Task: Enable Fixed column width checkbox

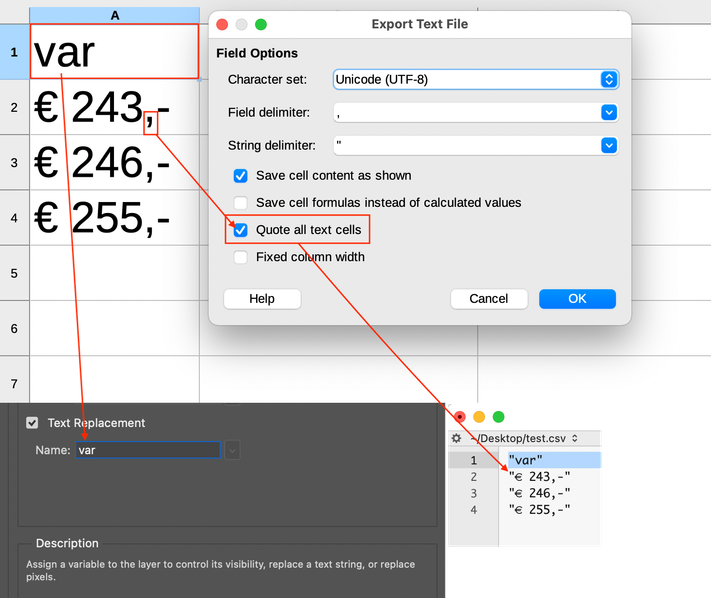Action: 240,257
